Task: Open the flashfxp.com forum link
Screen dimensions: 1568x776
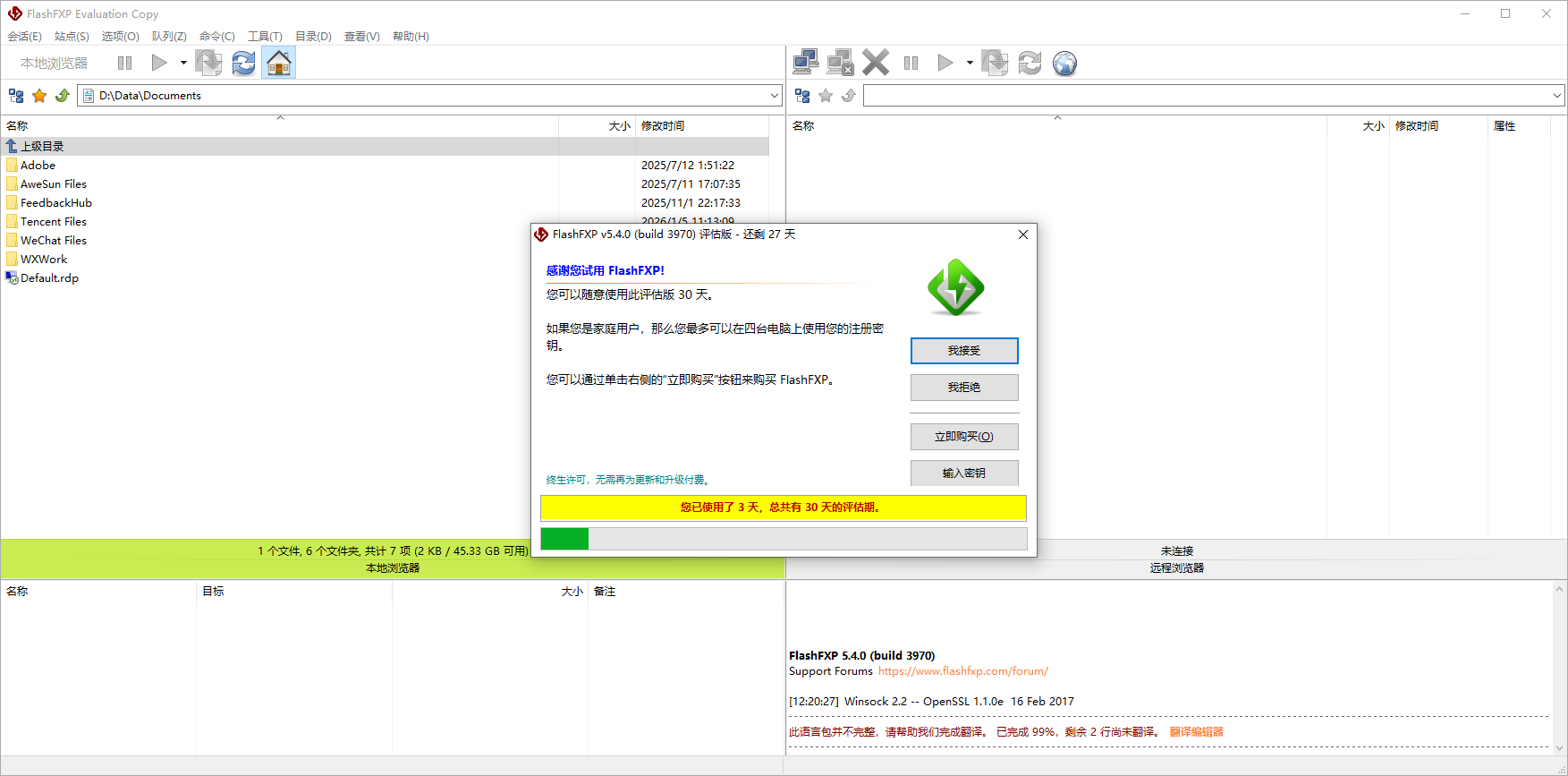Action: (x=963, y=671)
